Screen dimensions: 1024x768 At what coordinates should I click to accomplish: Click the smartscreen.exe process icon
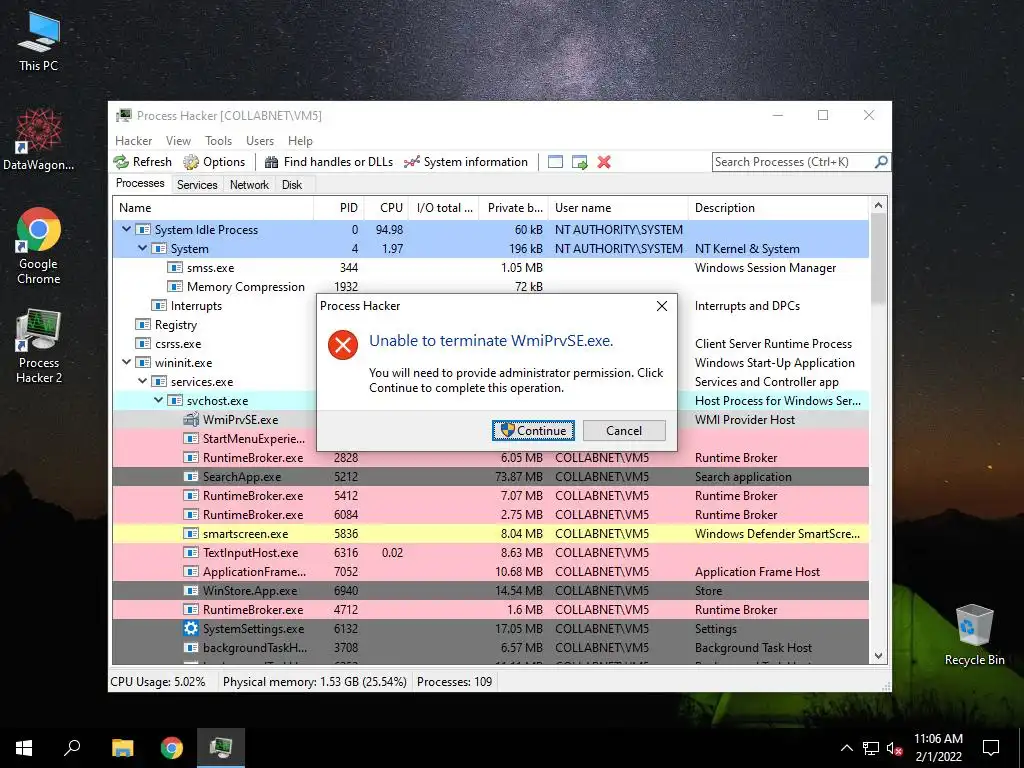(x=191, y=534)
